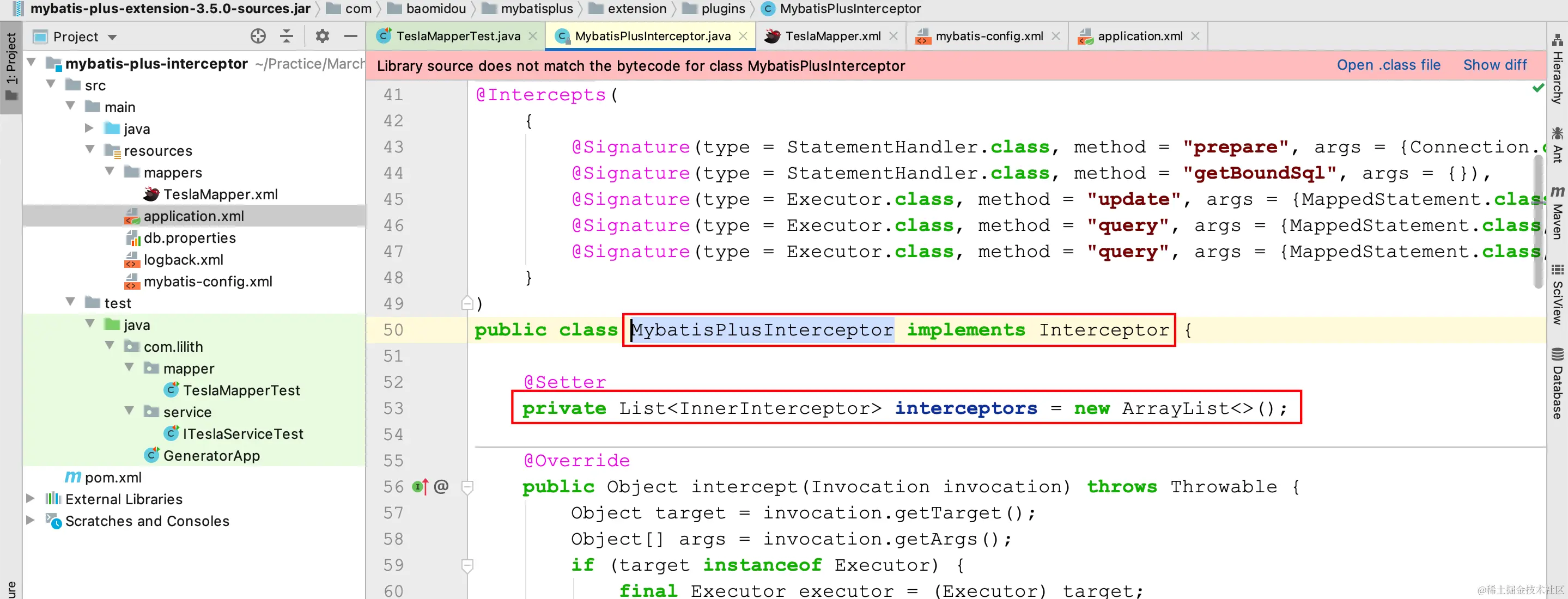Toggle code fold marker at line 49
The height and width of the screenshot is (599, 1568).
click(467, 303)
